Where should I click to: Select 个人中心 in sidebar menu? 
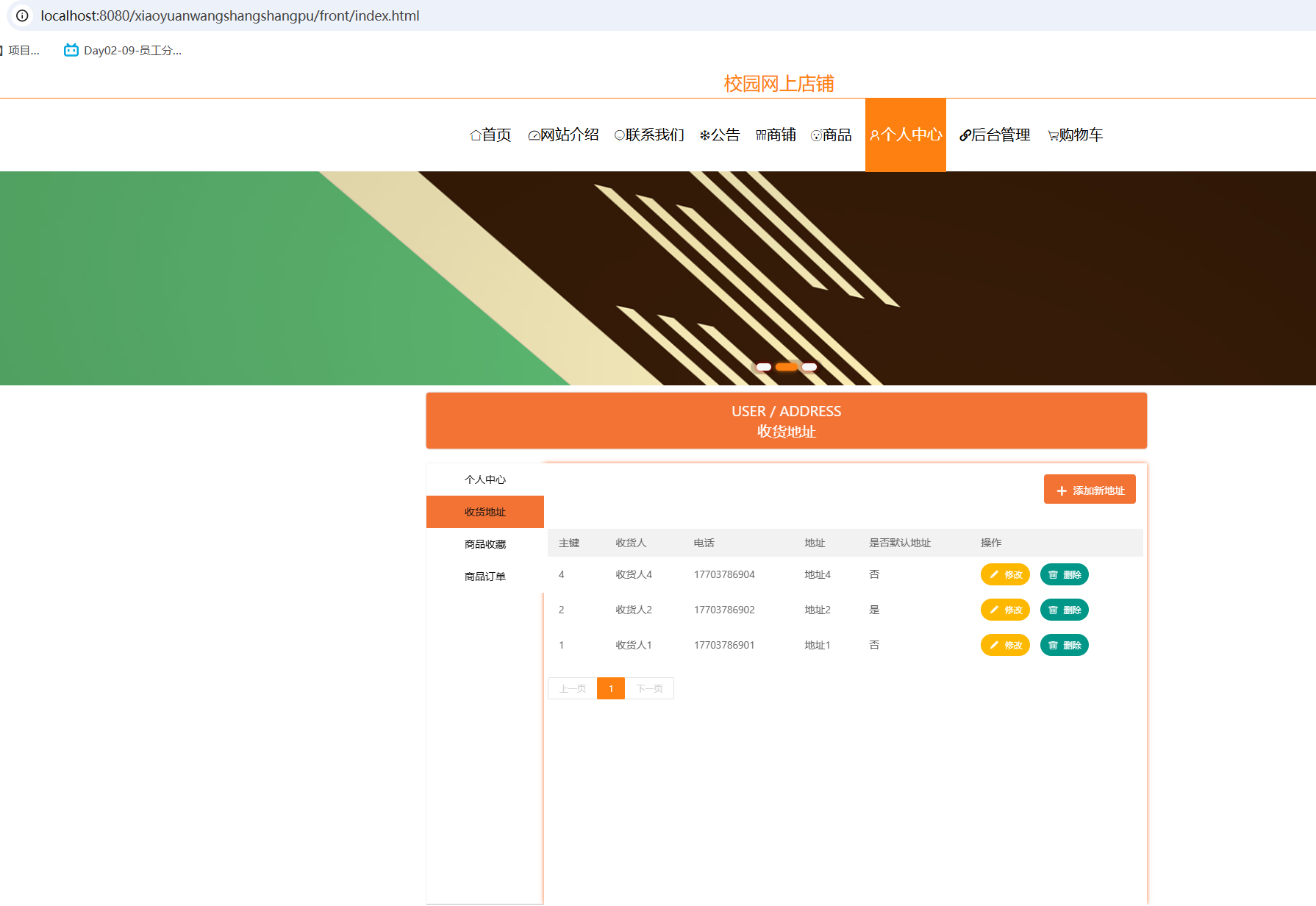(x=485, y=479)
